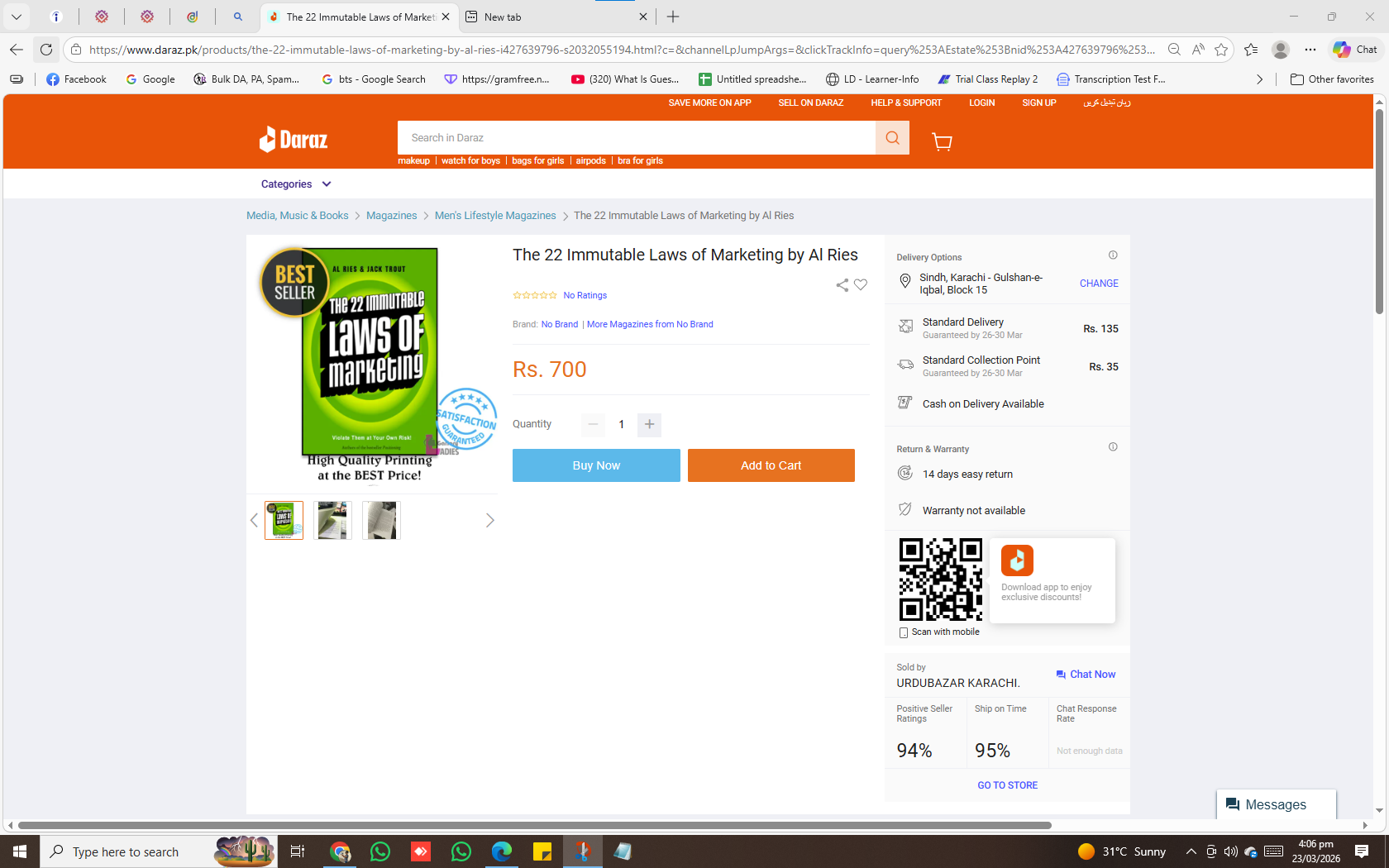1389x868 pixels.
Task: Click CHANGE delivery location link
Action: click(1099, 284)
